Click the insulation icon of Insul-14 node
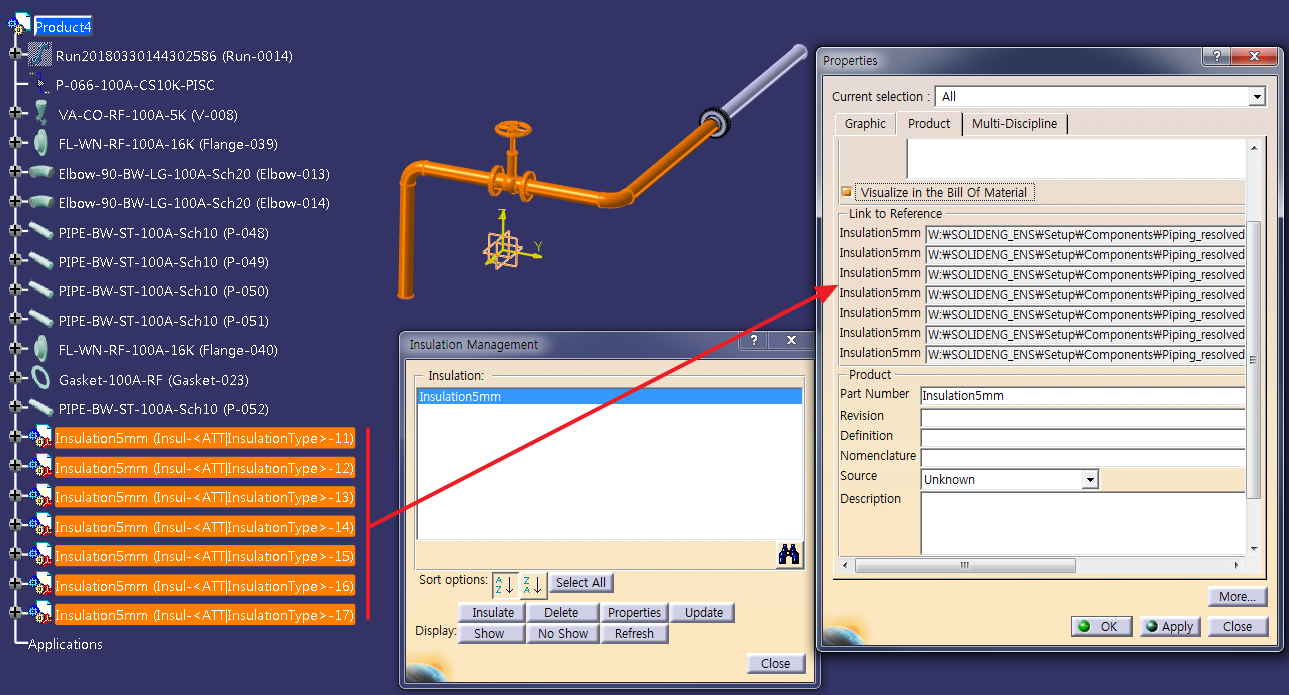 click(x=40, y=525)
